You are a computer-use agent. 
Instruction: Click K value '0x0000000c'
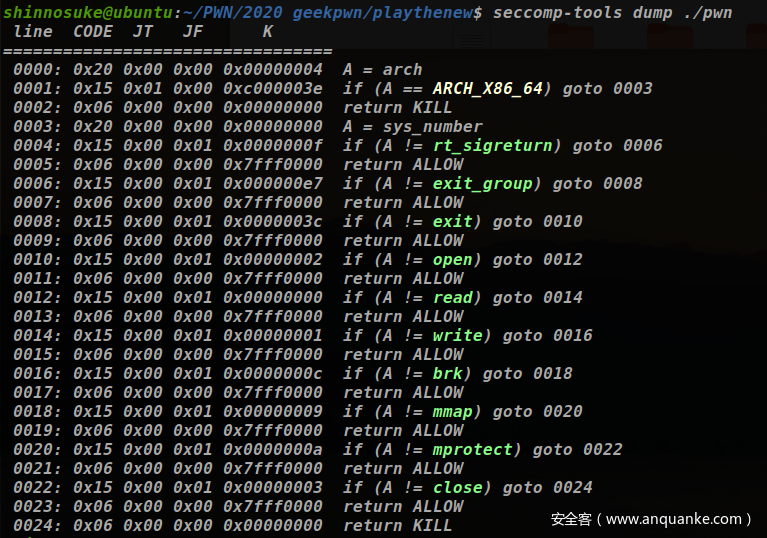tap(272, 374)
